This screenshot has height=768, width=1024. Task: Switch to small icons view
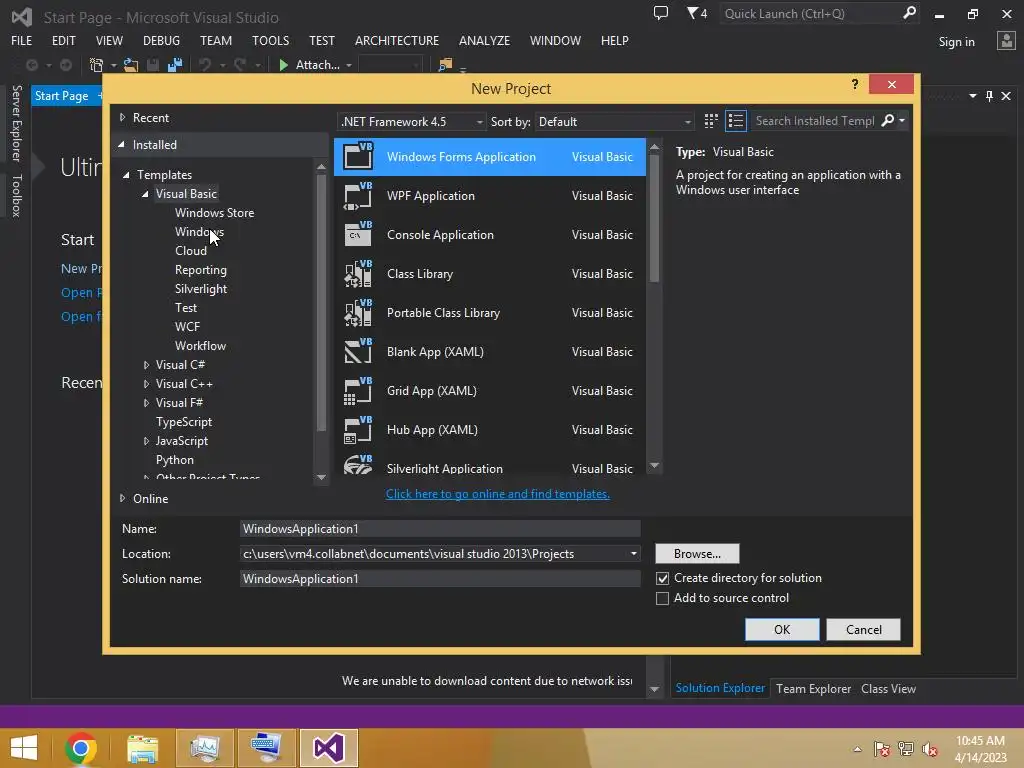pyautogui.click(x=711, y=121)
